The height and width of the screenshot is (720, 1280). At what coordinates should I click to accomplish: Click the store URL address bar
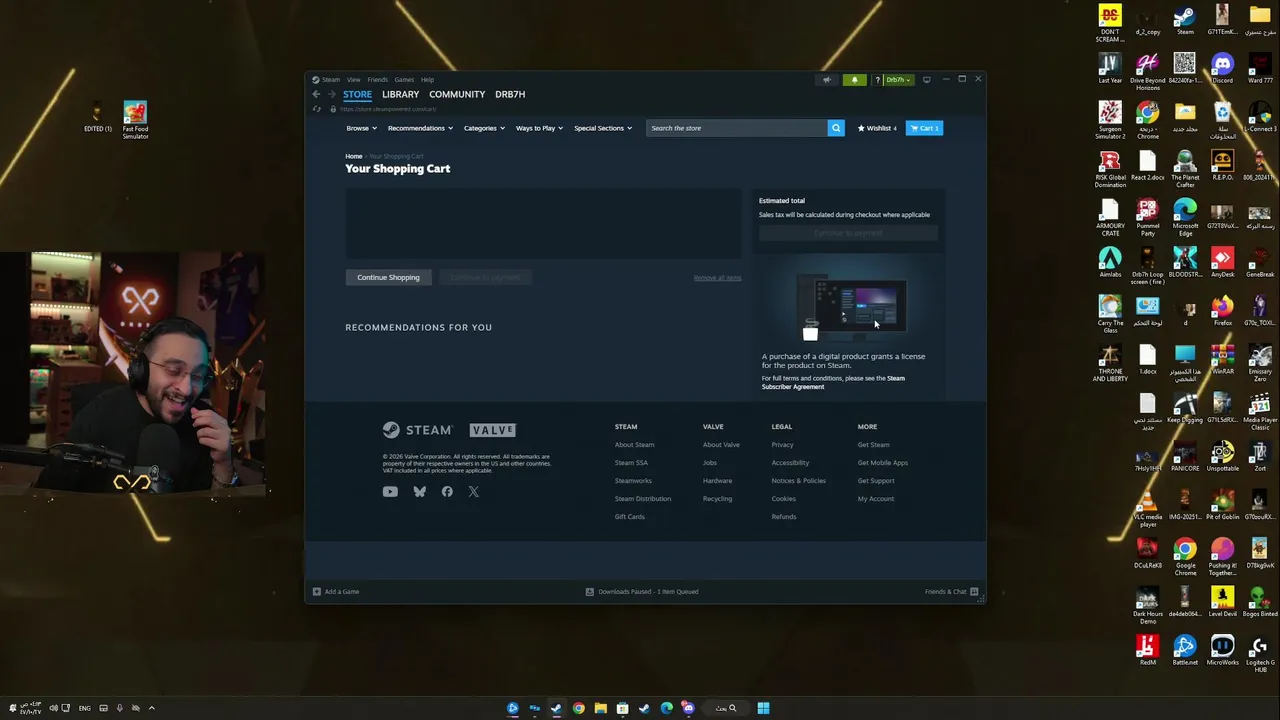point(390,109)
